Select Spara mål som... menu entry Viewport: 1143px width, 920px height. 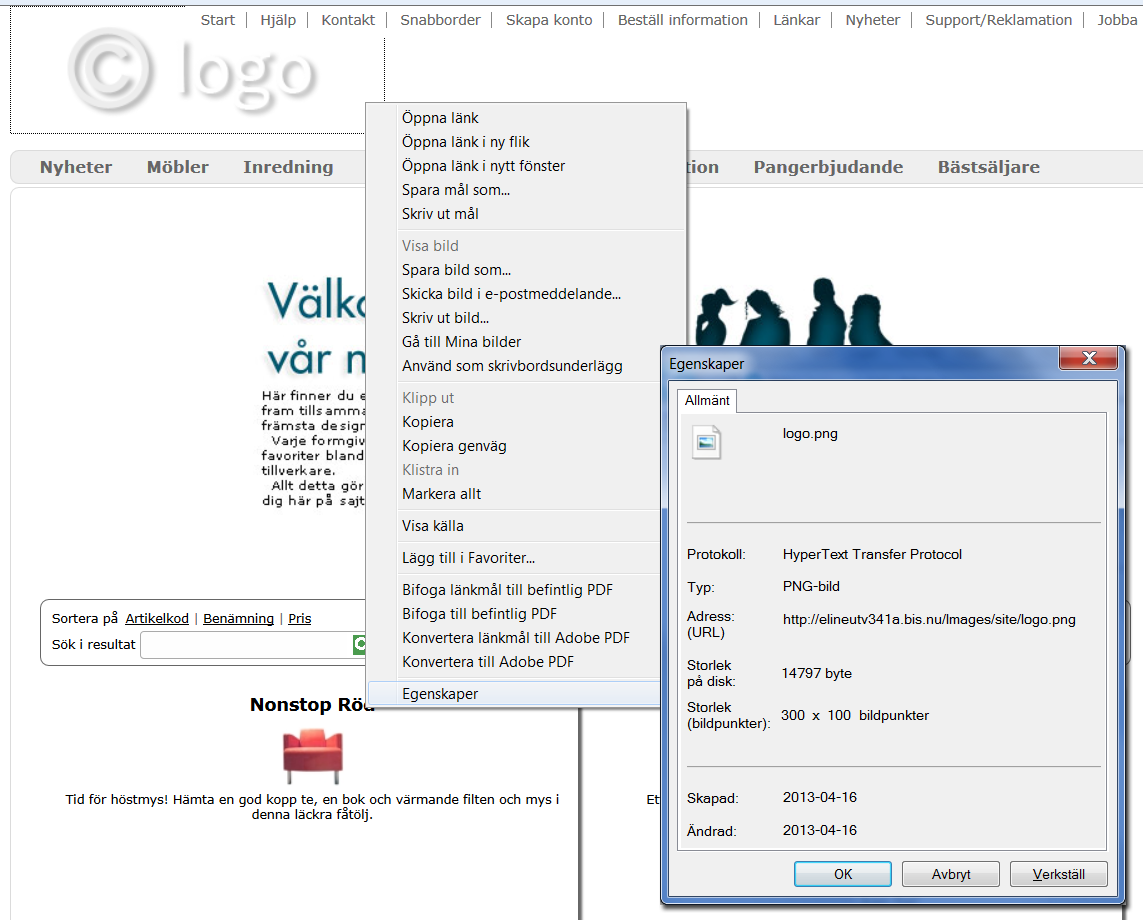[526, 190]
